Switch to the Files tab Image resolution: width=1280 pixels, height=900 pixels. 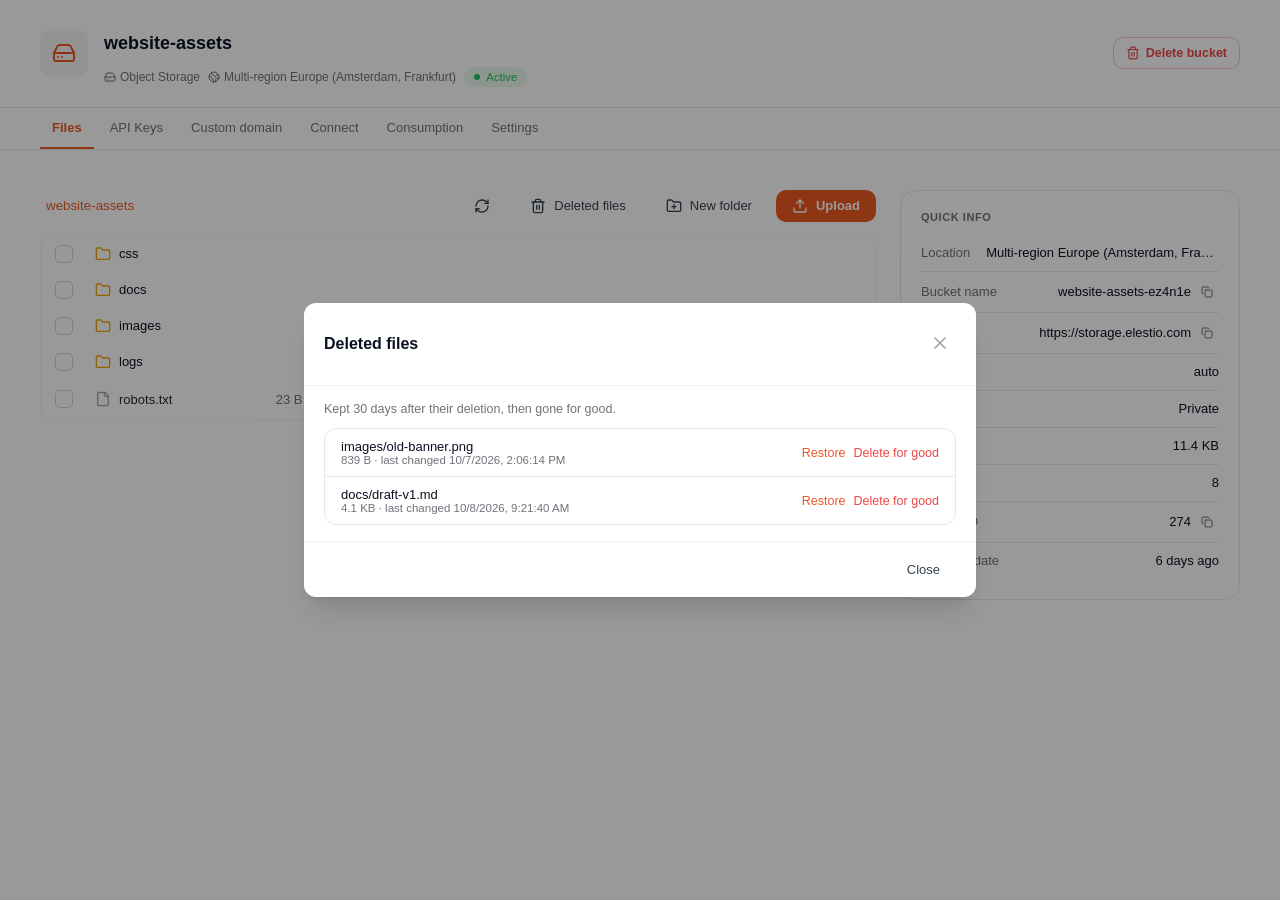tap(67, 128)
